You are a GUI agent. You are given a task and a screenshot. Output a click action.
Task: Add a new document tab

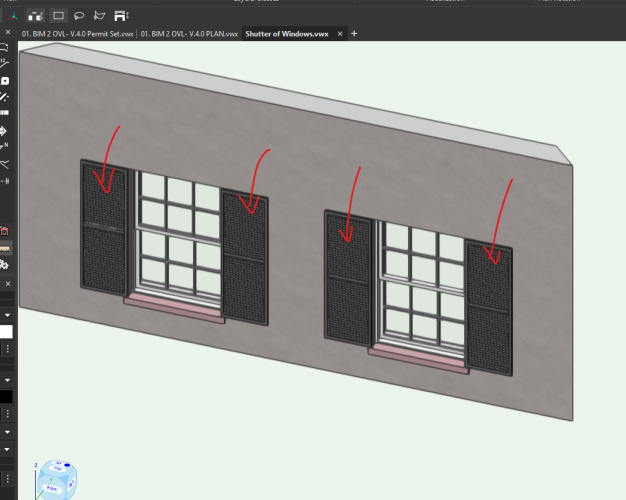tap(354, 34)
